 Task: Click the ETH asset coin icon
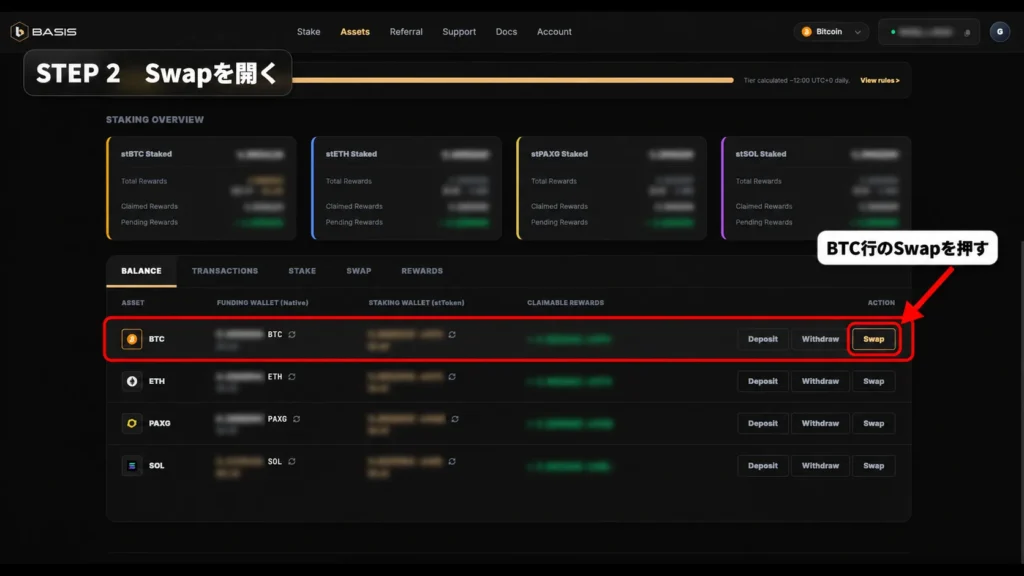pyautogui.click(x=132, y=381)
